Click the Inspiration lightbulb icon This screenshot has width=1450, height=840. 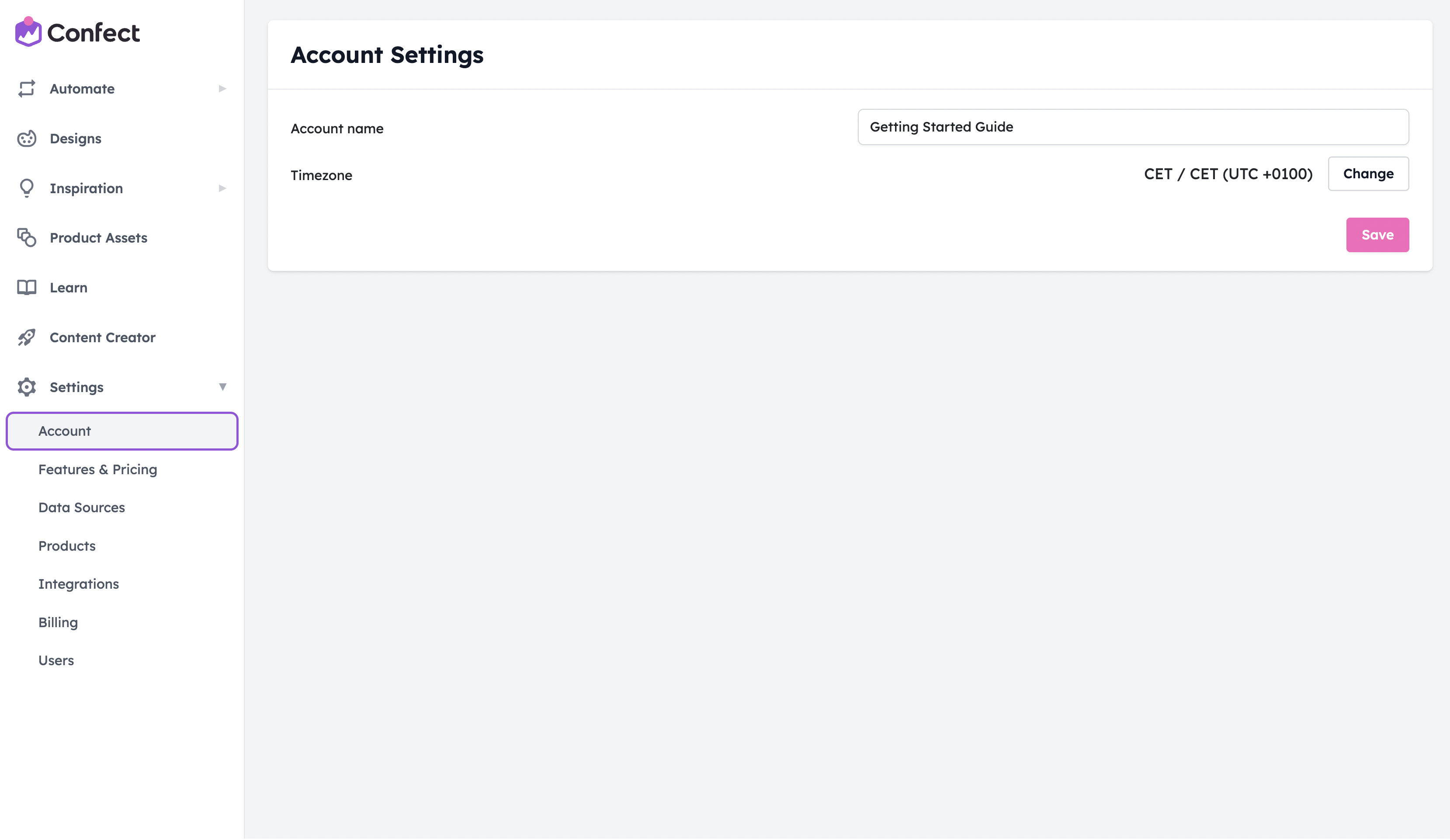tap(27, 188)
